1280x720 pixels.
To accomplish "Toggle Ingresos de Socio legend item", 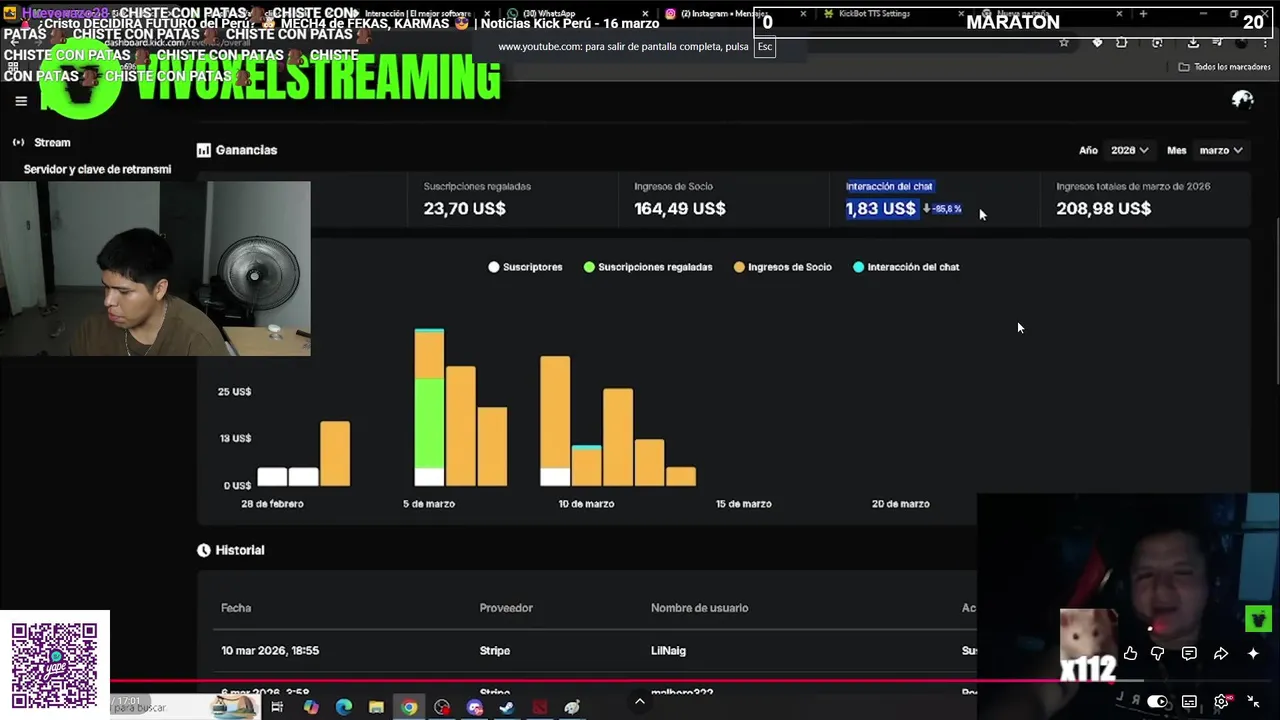I will coord(783,267).
